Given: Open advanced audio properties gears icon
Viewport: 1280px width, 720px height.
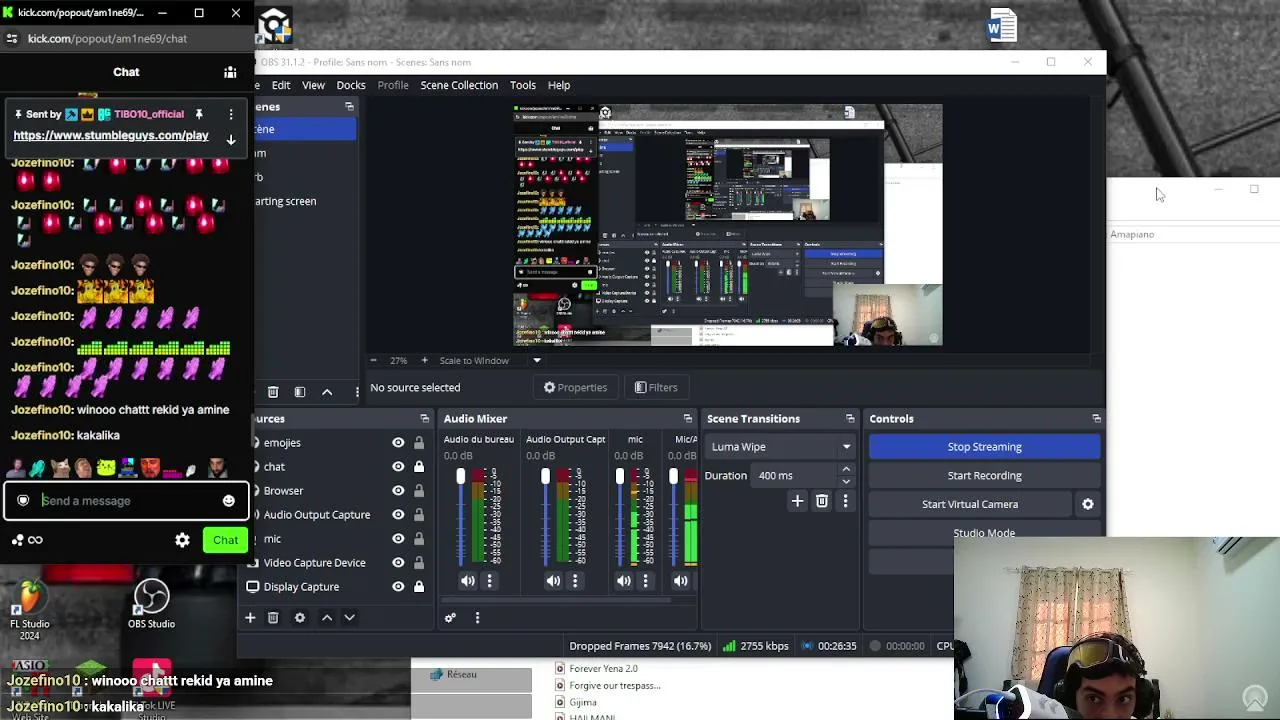Looking at the screenshot, I should [450, 618].
